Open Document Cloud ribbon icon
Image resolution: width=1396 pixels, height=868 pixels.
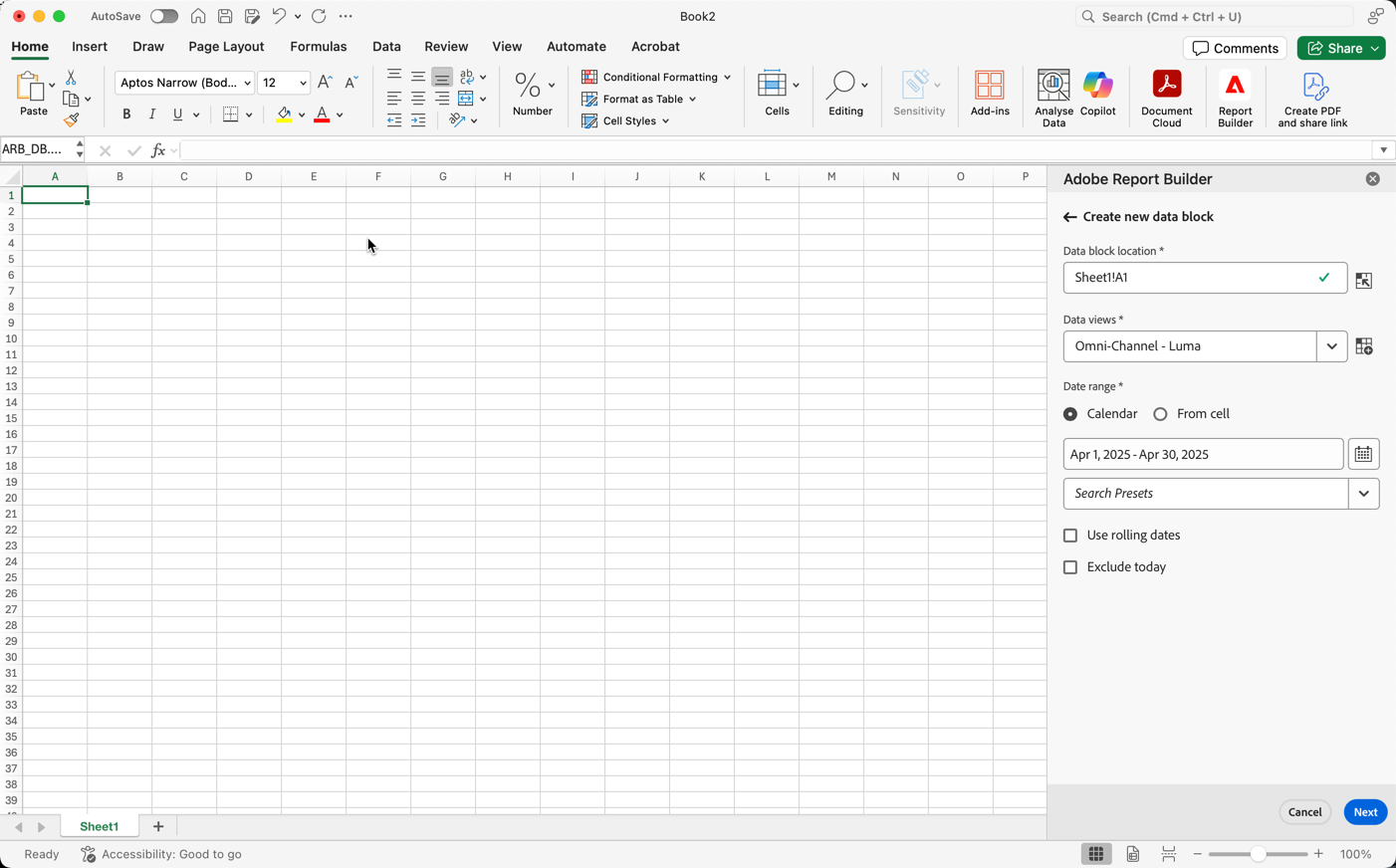(1166, 98)
